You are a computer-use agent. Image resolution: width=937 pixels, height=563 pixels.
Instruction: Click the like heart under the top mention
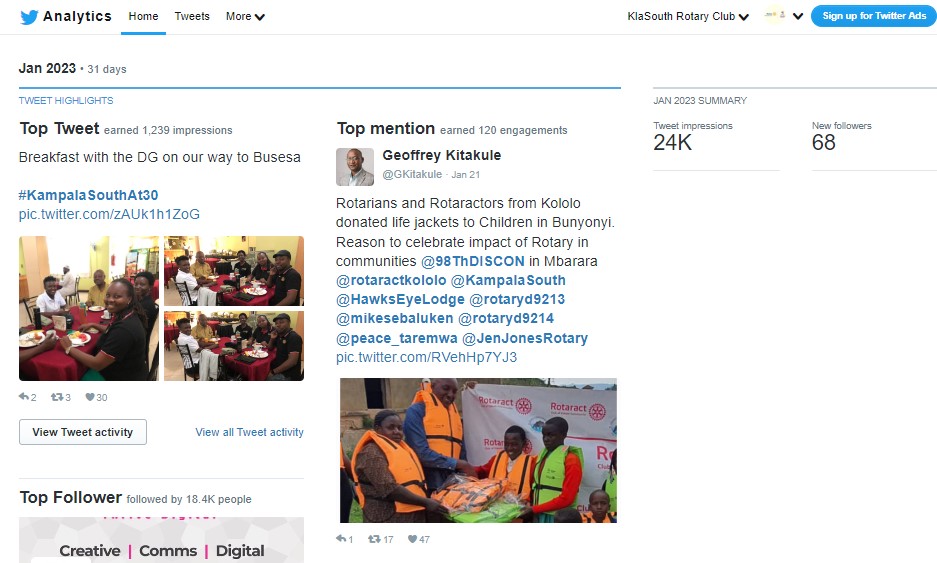click(x=412, y=538)
